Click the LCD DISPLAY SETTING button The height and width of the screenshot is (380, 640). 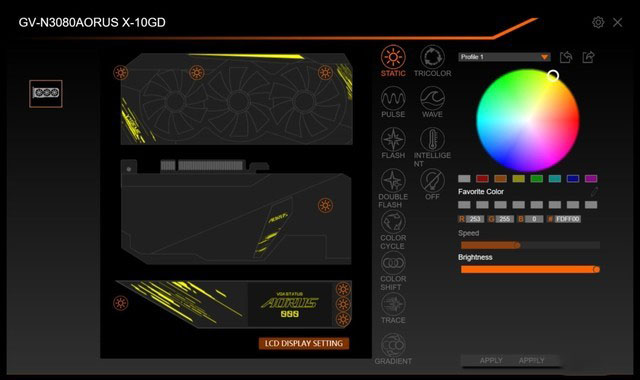(304, 343)
